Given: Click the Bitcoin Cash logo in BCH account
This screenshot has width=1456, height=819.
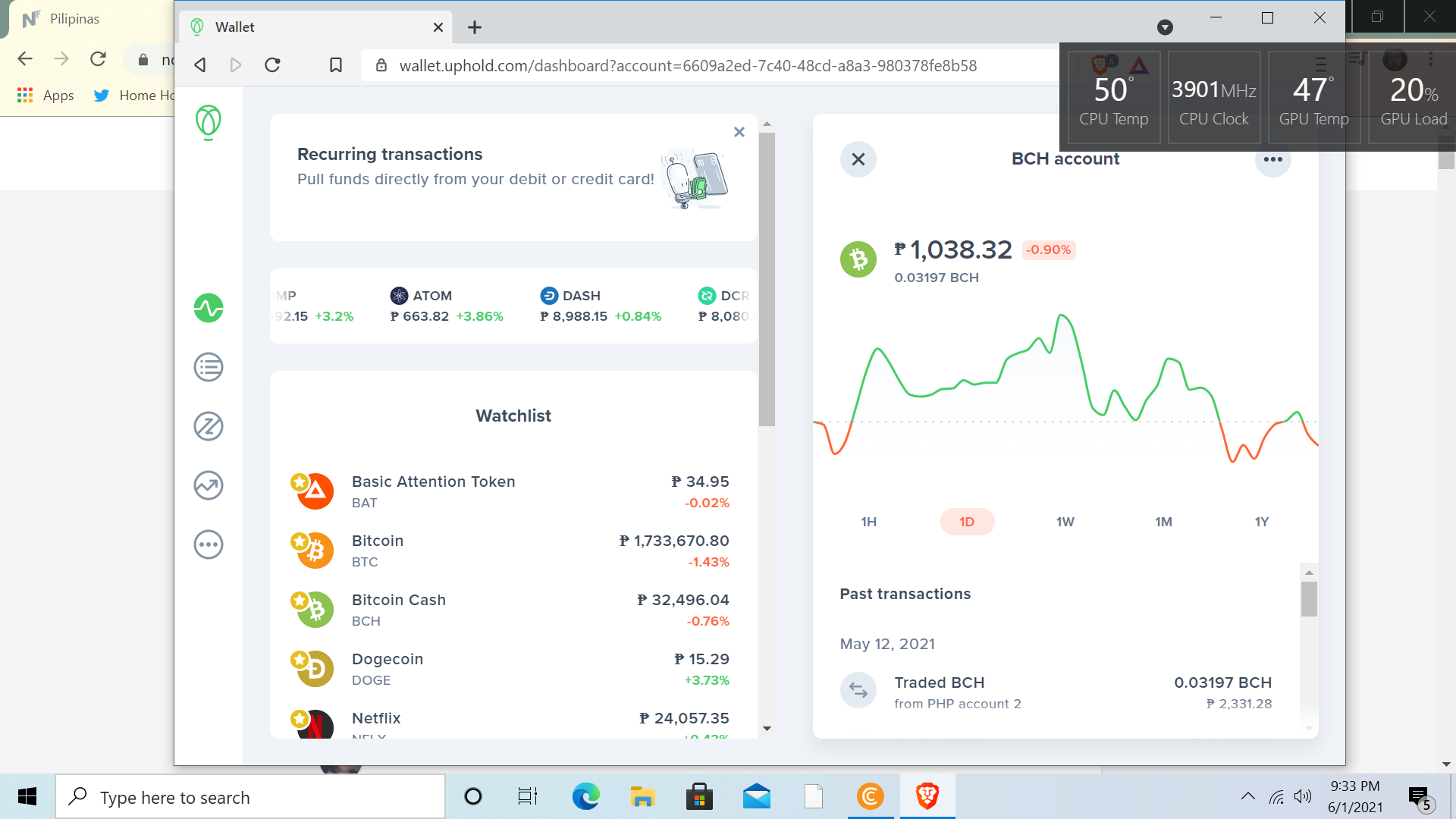Looking at the screenshot, I should (x=858, y=259).
